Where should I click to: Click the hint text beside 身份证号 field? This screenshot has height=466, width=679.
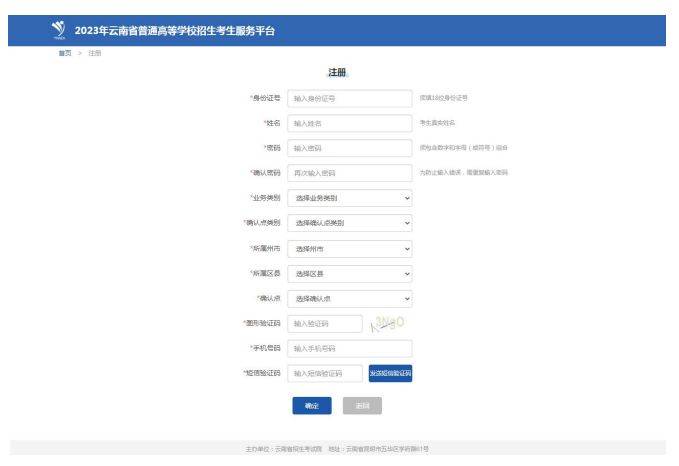[443, 98]
